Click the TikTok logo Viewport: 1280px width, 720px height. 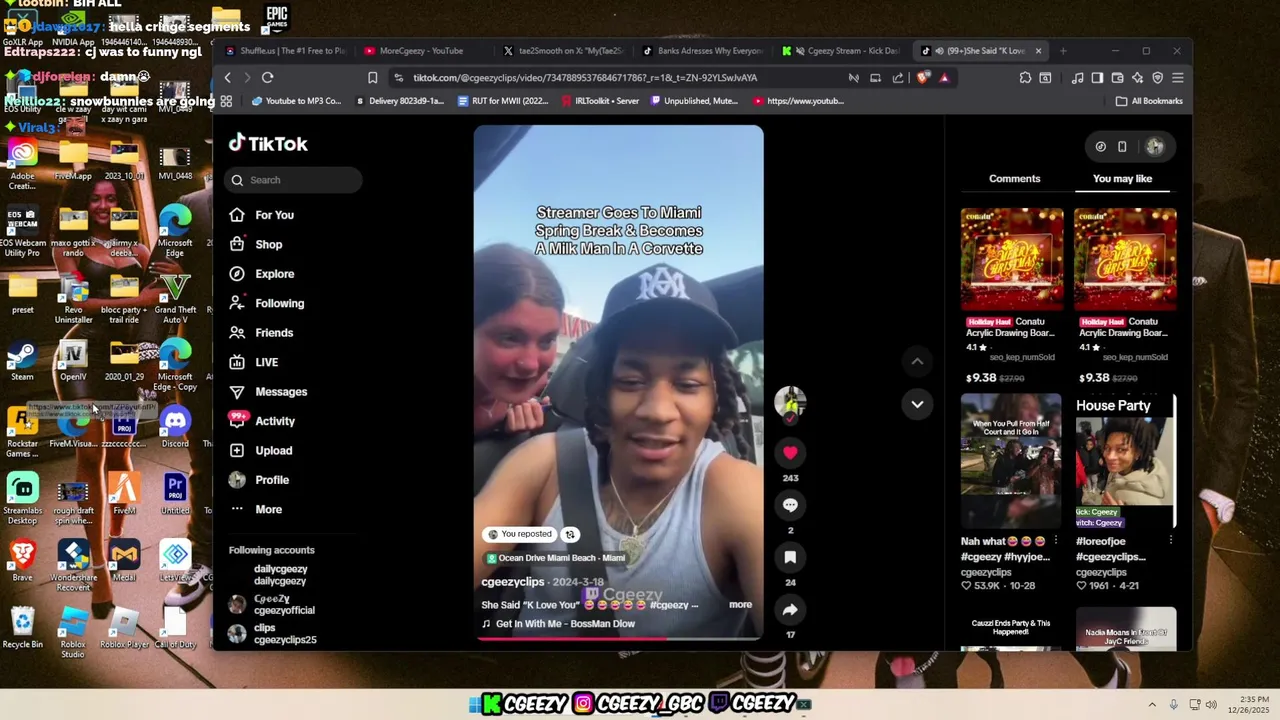pos(268,143)
